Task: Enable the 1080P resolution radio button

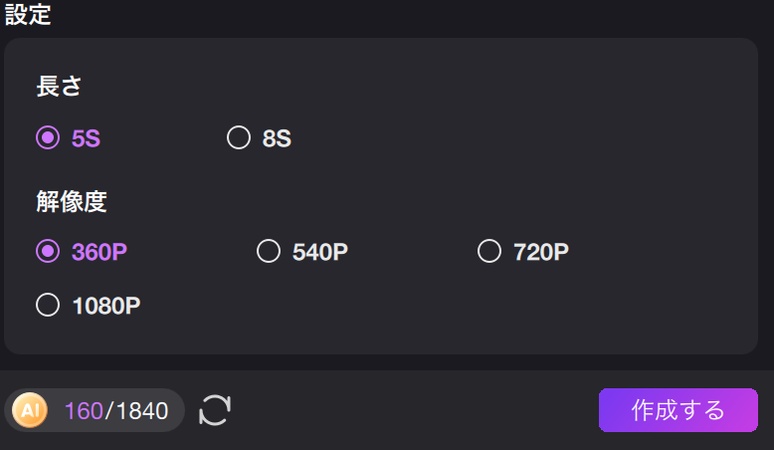Action: pos(47,305)
